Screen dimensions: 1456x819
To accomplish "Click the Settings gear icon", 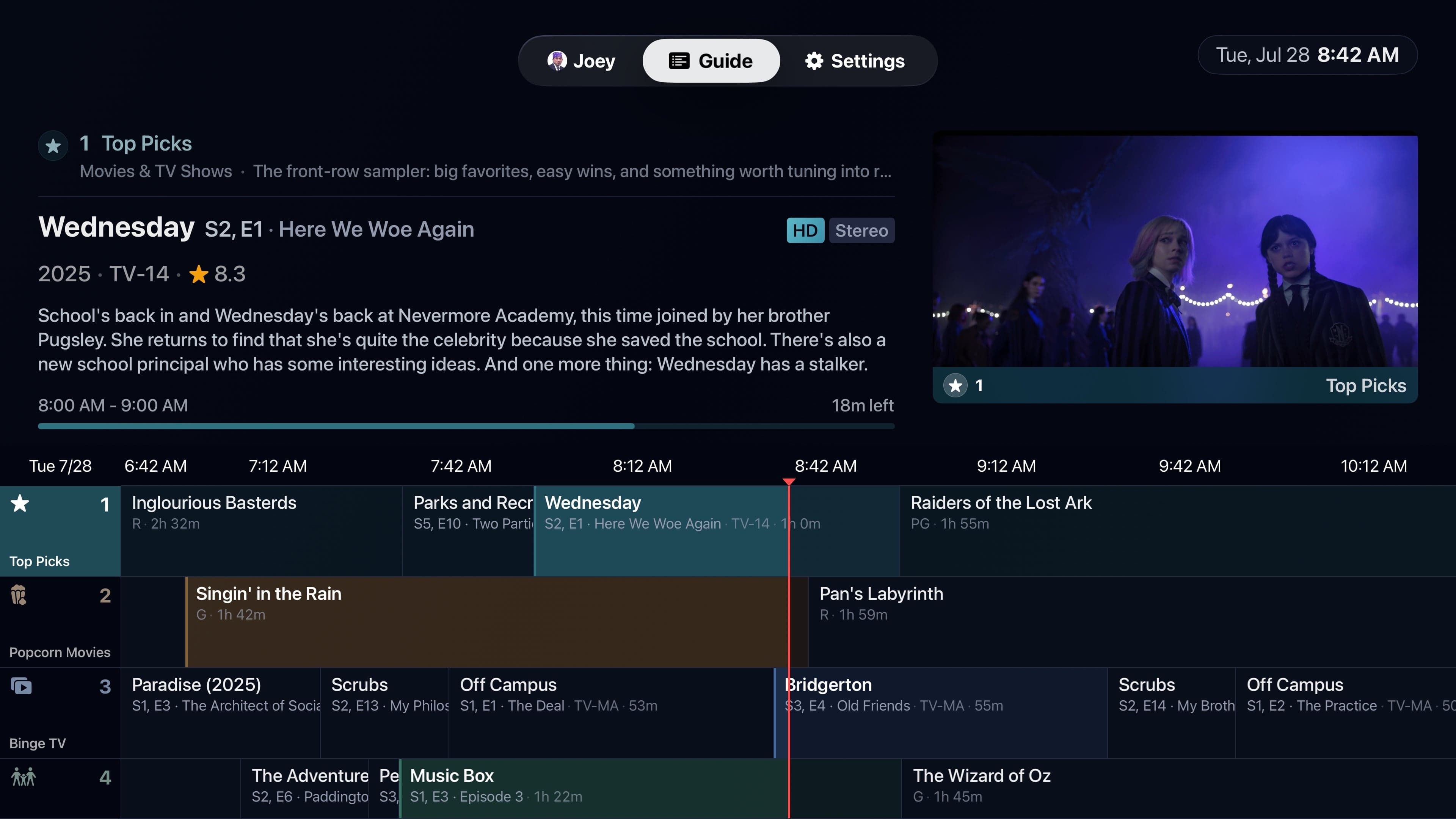I will tap(814, 61).
